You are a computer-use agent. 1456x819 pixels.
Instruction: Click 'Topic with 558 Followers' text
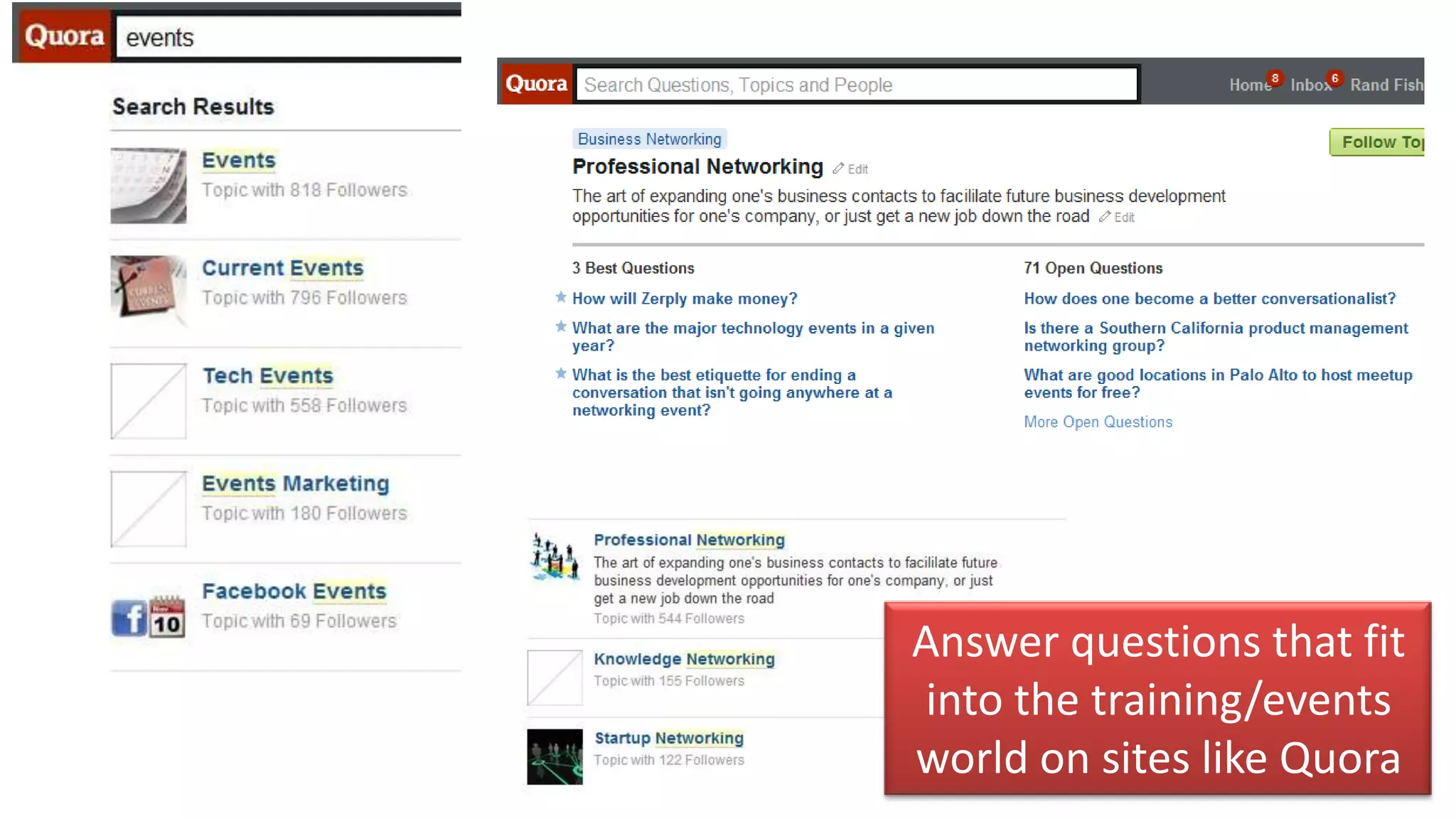[304, 406]
